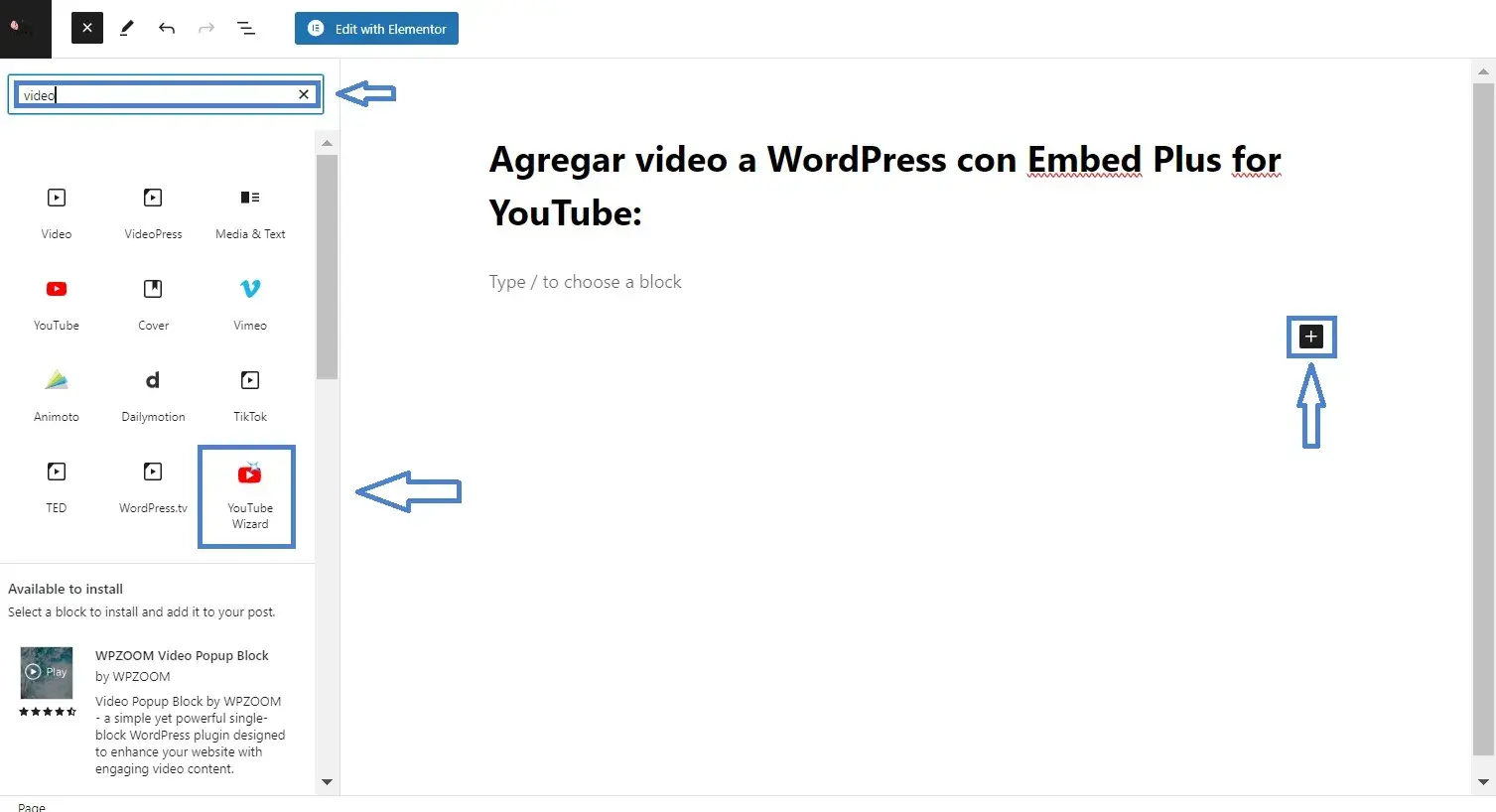Close the block inserter panel
Image resolution: width=1496 pixels, height=812 pixels.
pos(87,28)
